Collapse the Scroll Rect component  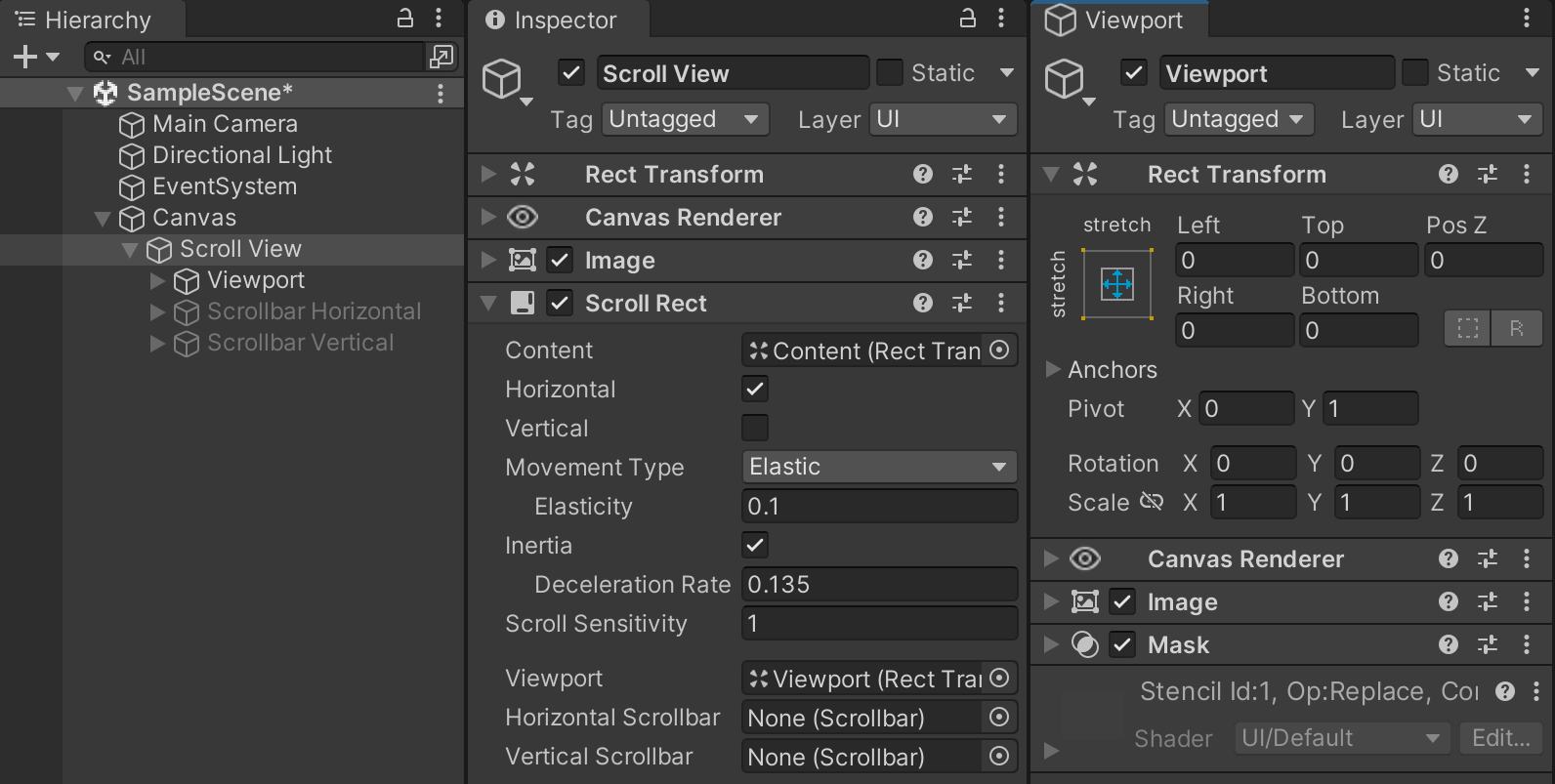pyautogui.click(x=488, y=303)
